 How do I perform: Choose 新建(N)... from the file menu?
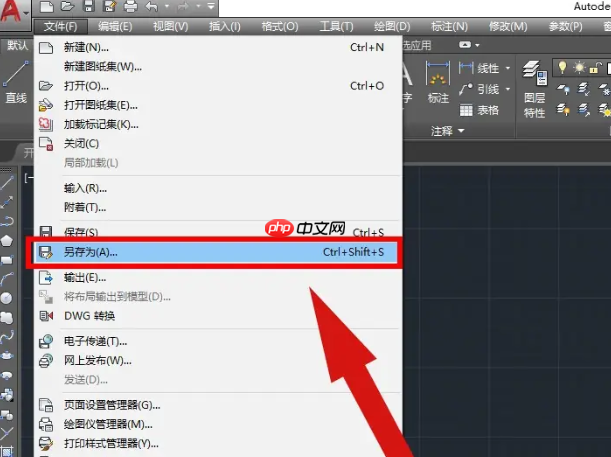click(x=218, y=48)
